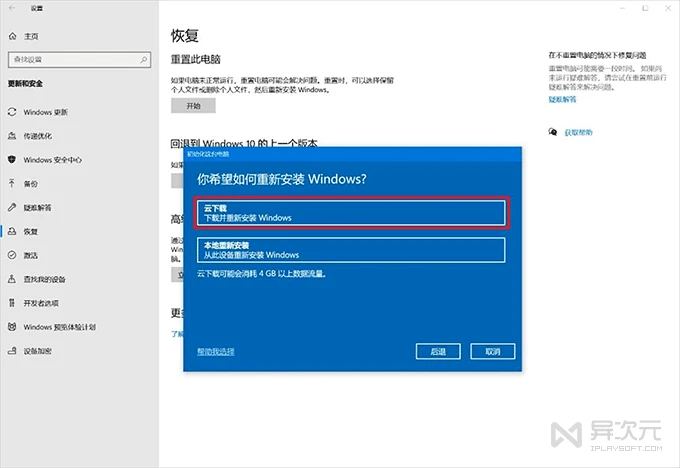
Task: Click heading 在不重置电脑的情况下修复问题
Action: click(x=597, y=55)
